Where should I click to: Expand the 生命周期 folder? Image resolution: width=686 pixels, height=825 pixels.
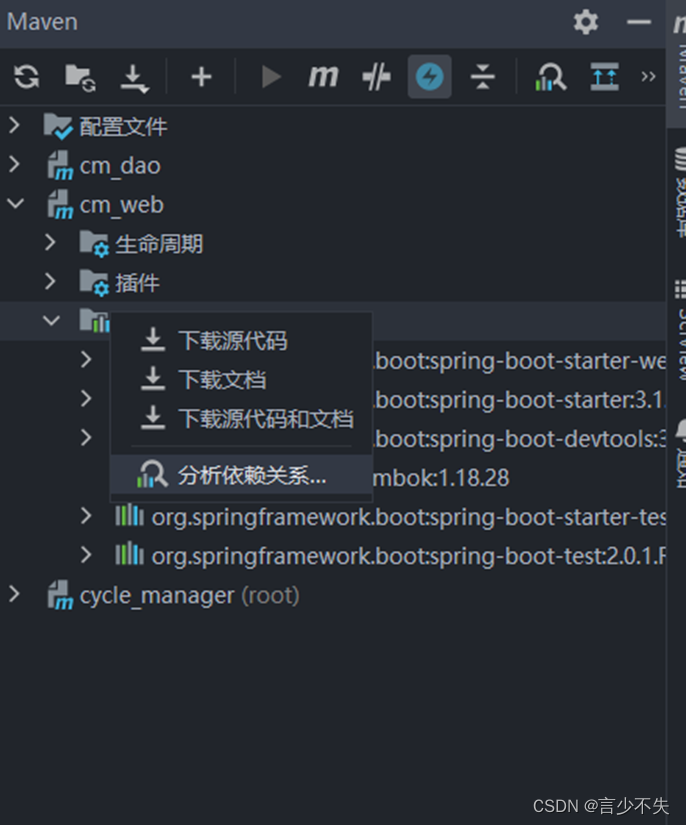click(x=50, y=242)
